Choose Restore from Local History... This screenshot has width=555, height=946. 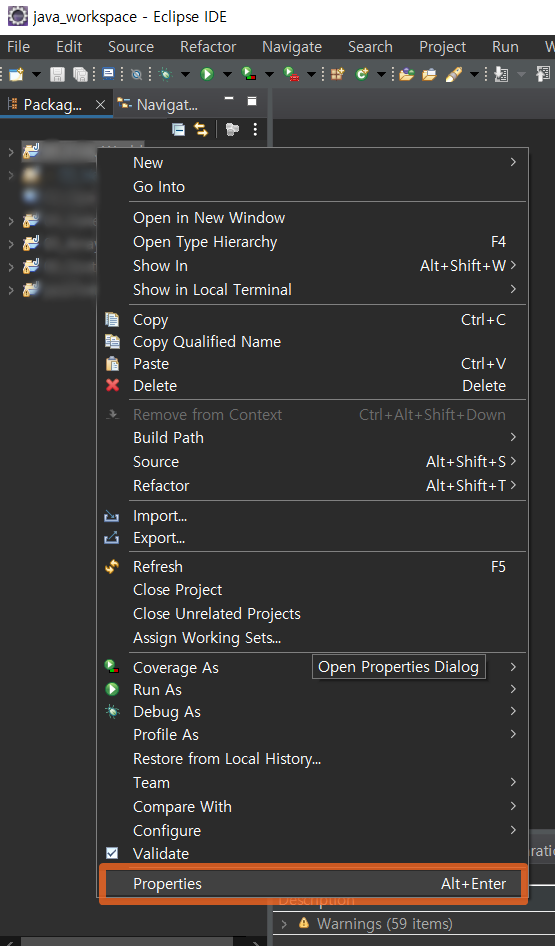coord(313,758)
